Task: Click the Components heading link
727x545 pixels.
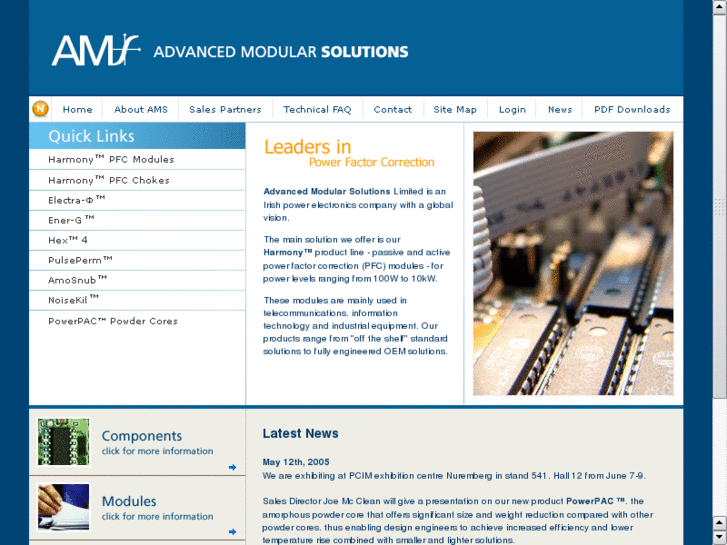Action: pos(142,436)
